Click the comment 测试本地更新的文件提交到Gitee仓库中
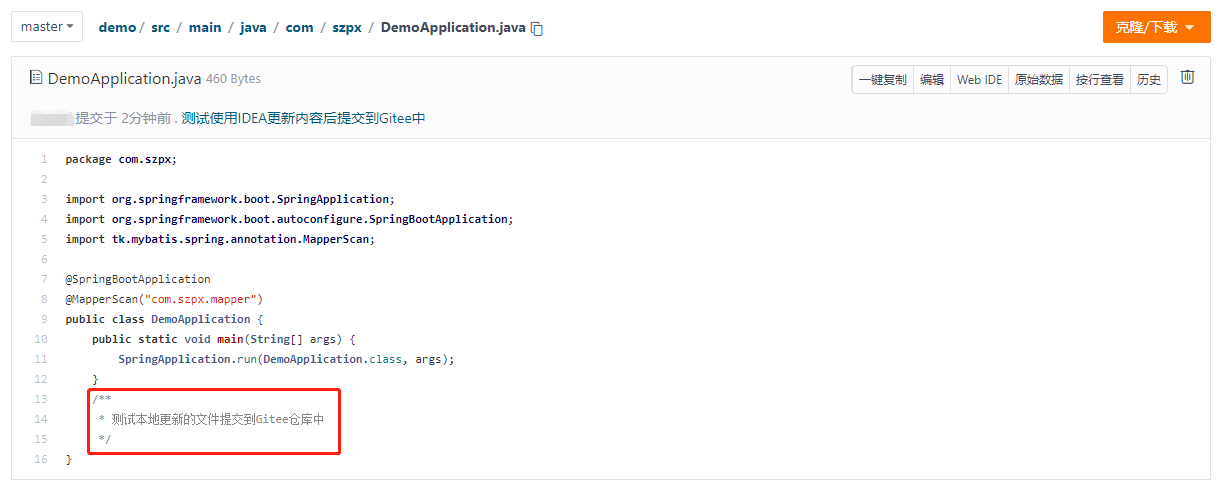This screenshot has height=484, width=1221. click(x=218, y=419)
